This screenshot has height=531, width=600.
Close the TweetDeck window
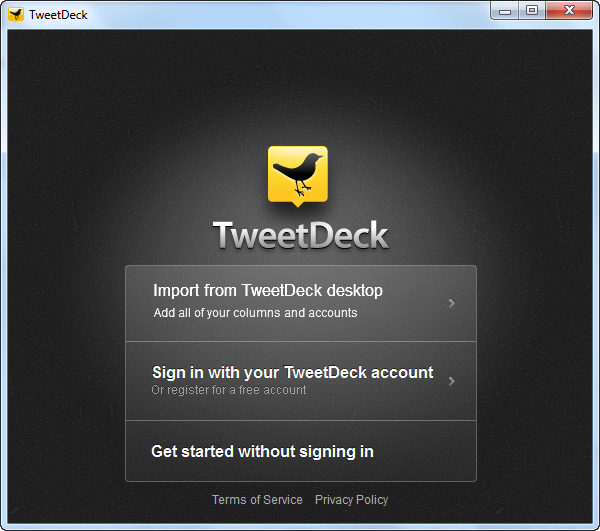click(569, 10)
